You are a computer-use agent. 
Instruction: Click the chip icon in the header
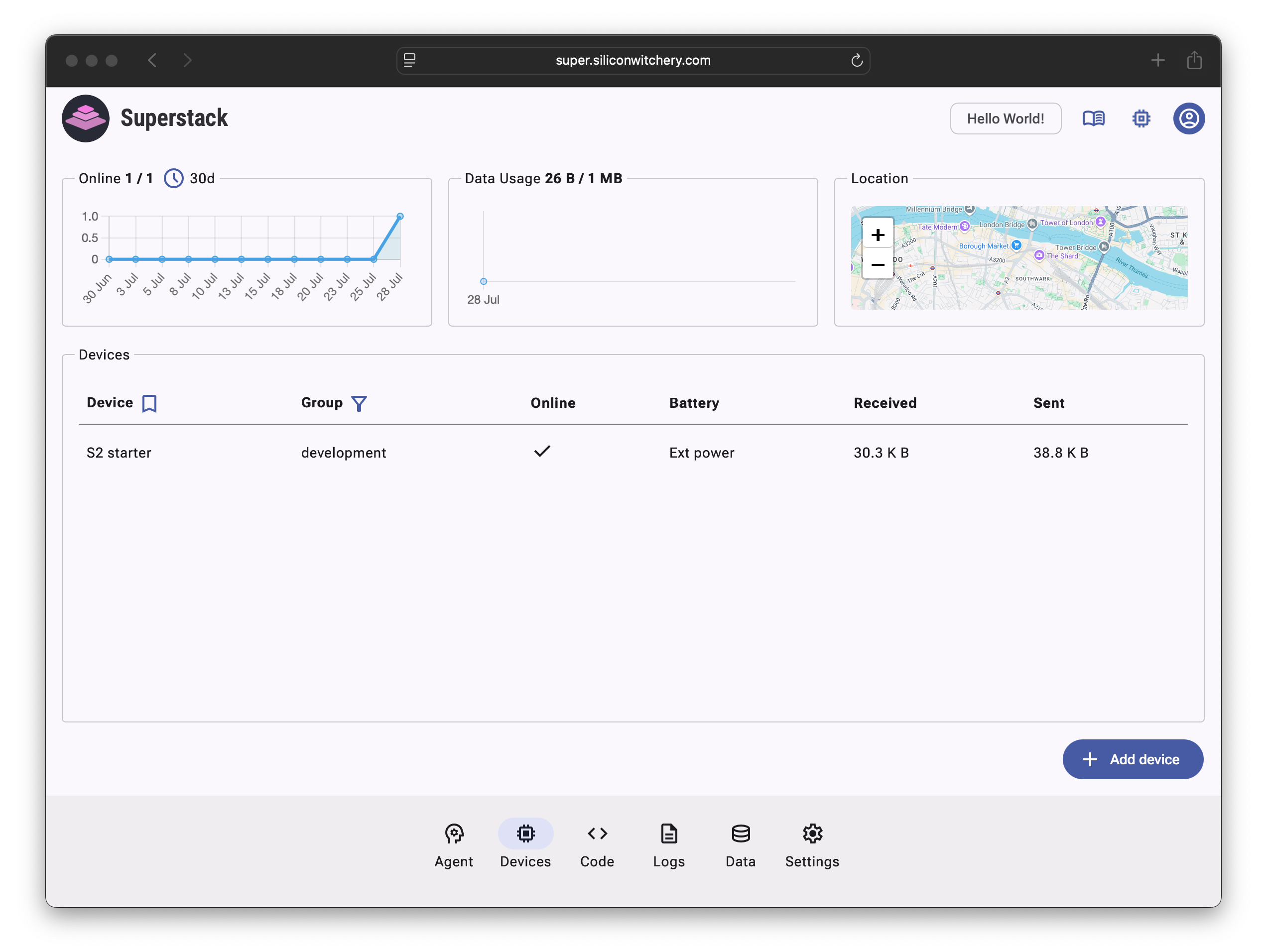[x=1141, y=119]
